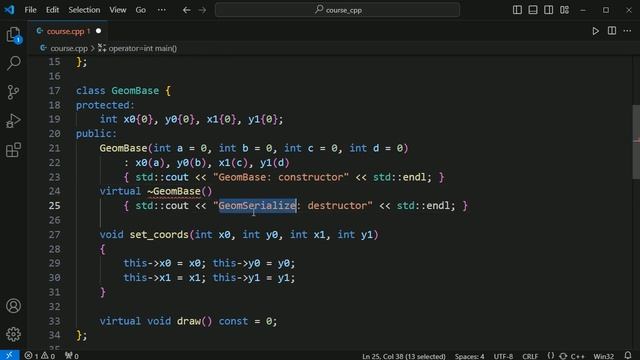This screenshot has width=640, height=360.
Task: Go forward with the right arrow
Action: click(202, 10)
